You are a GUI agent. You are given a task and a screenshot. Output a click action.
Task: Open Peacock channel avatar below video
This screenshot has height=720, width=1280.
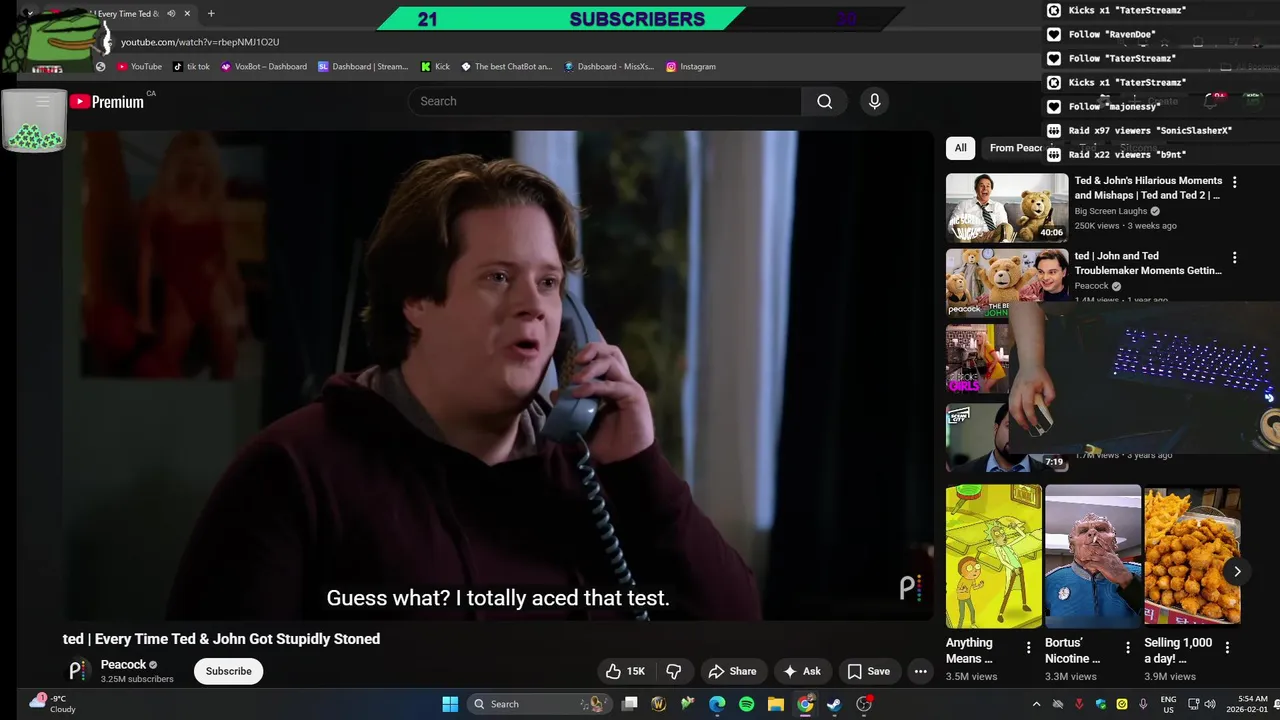77,671
